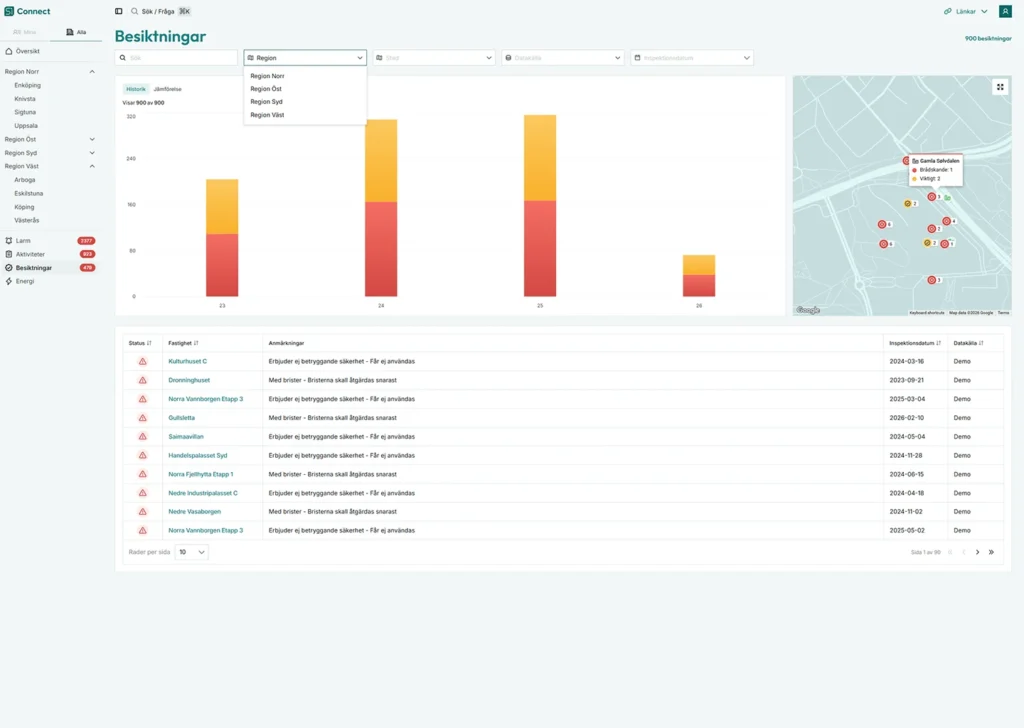The width and height of the screenshot is (1024, 728).
Task: Collapse the Region Norr tree group
Action: (92, 72)
